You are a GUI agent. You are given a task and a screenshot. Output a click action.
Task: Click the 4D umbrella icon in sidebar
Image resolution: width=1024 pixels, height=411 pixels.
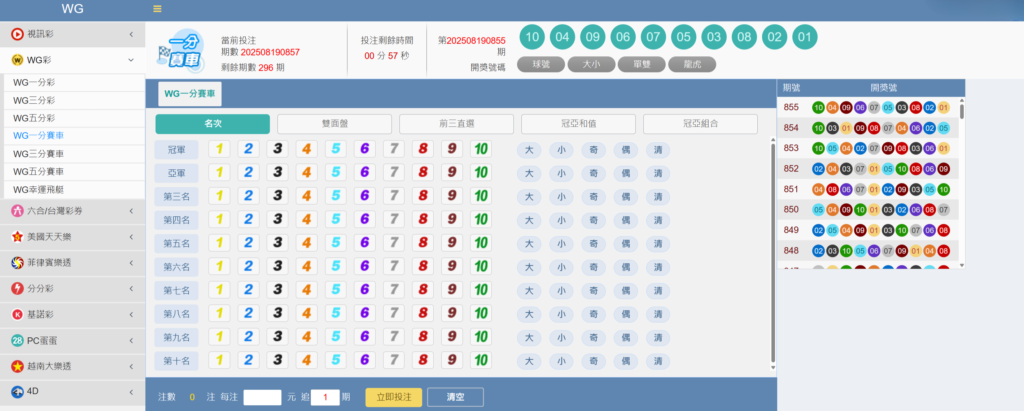pos(17,392)
